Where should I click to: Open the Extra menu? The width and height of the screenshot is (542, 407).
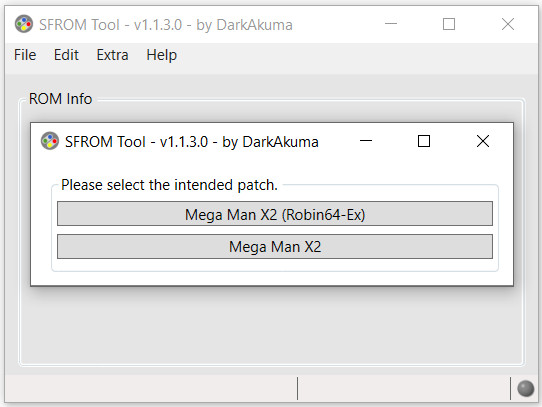pyautogui.click(x=112, y=55)
